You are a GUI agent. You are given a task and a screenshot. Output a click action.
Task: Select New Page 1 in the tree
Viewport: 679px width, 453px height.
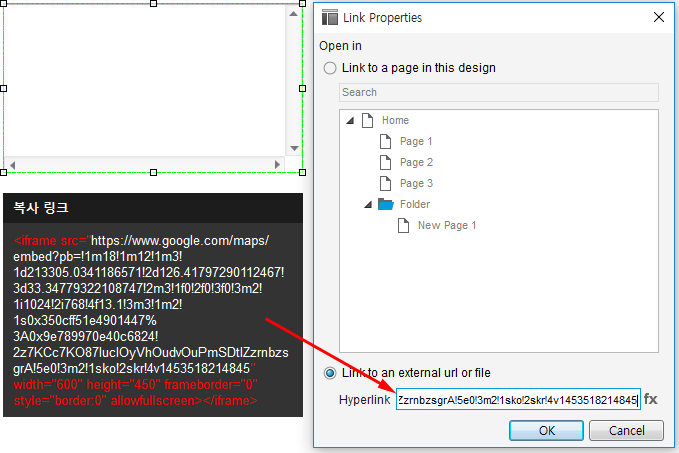pos(447,225)
